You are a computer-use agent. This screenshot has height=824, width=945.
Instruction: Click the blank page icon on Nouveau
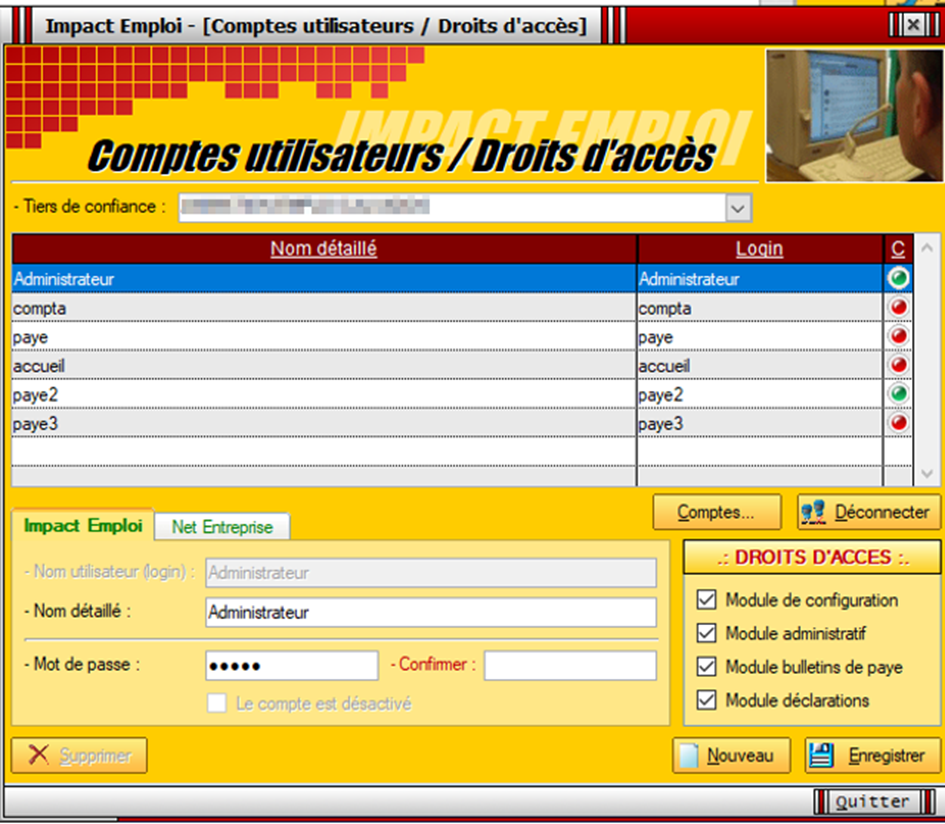tap(689, 755)
